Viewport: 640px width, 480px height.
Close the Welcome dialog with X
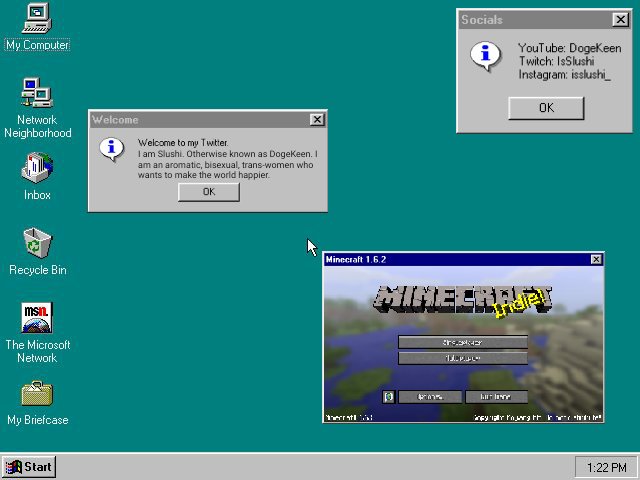[x=317, y=120]
